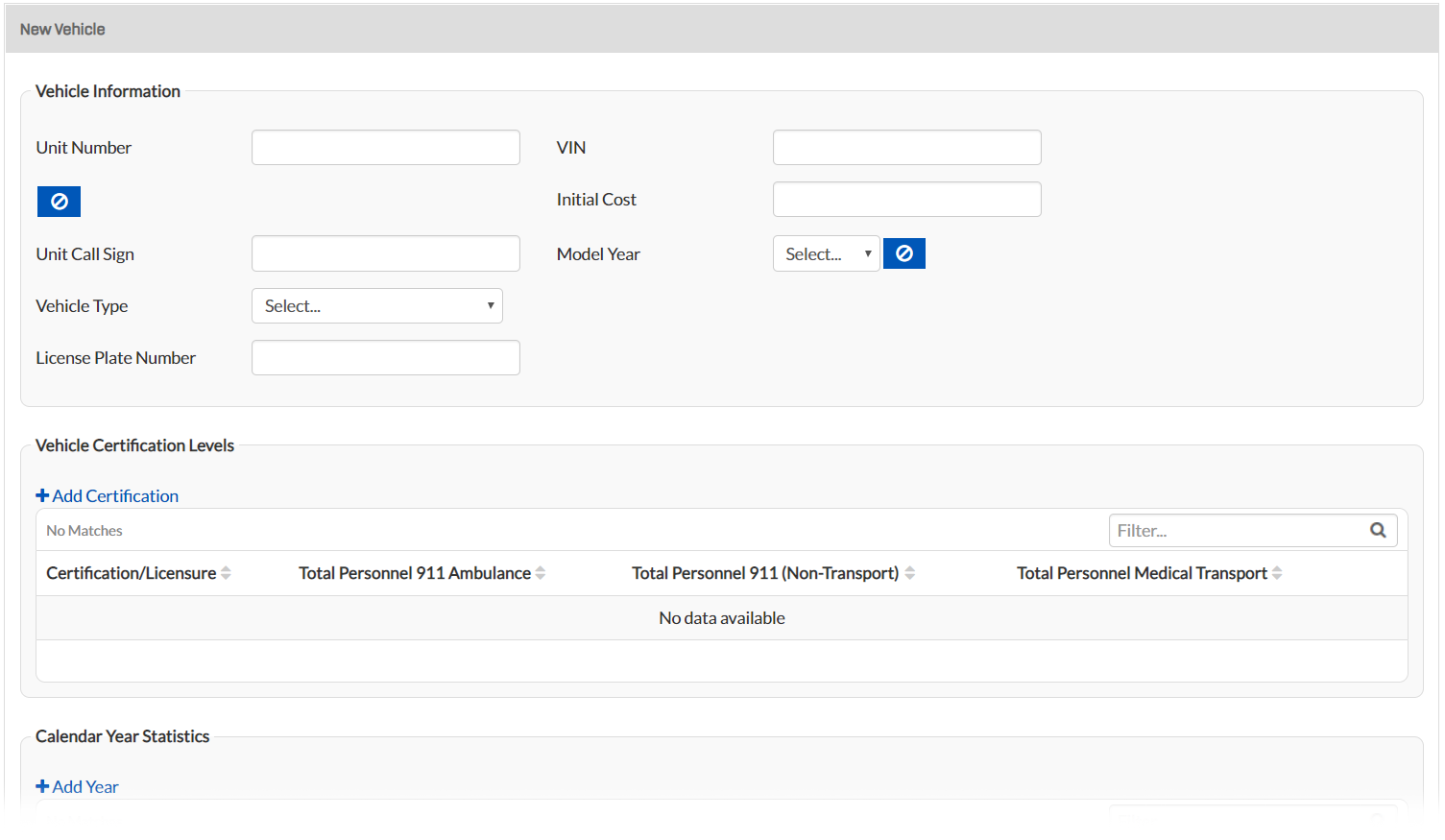Click the block icon beside Model Year
This screenshot has width=1445, height=840.
(x=903, y=252)
